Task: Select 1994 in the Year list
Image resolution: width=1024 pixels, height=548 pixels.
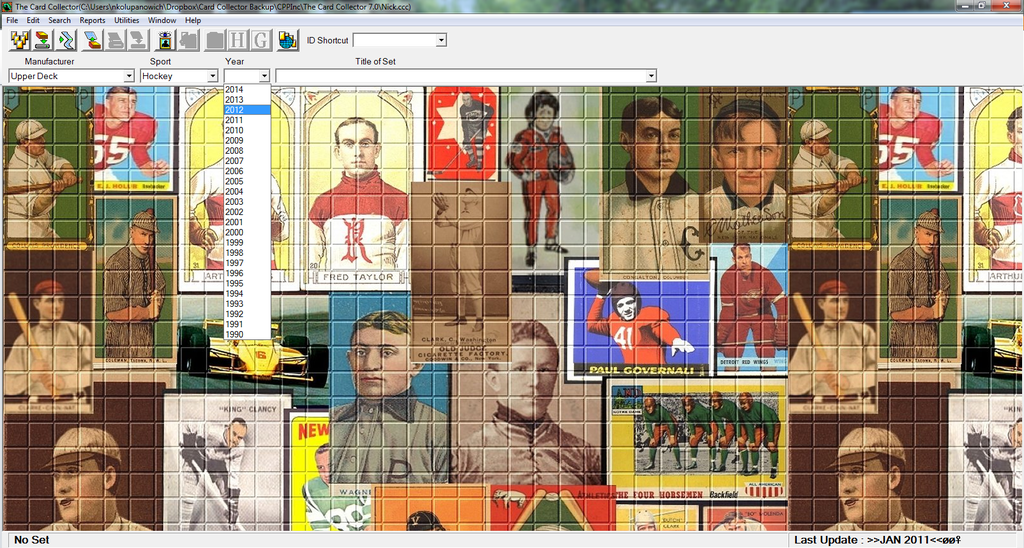Action: pyautogui.click(x=247, y=293)
